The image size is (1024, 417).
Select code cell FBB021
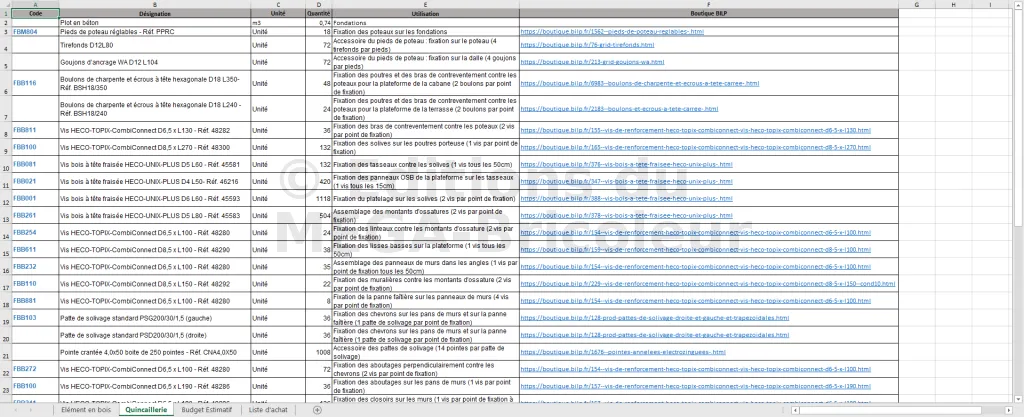[35, 181]
